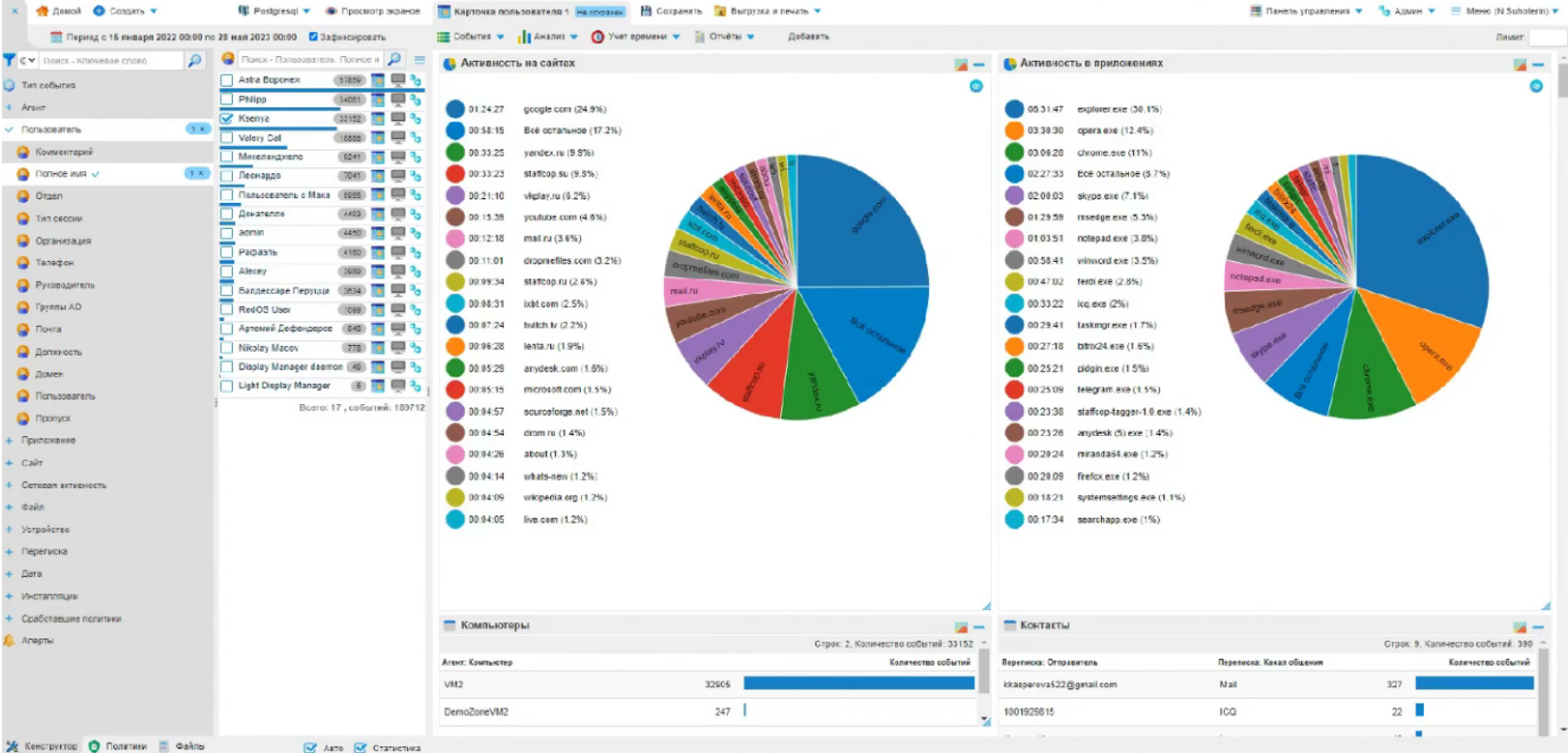Click the green chrome.exe legend circle
Screen dimensions: 1568x753
coord(1014,153)
